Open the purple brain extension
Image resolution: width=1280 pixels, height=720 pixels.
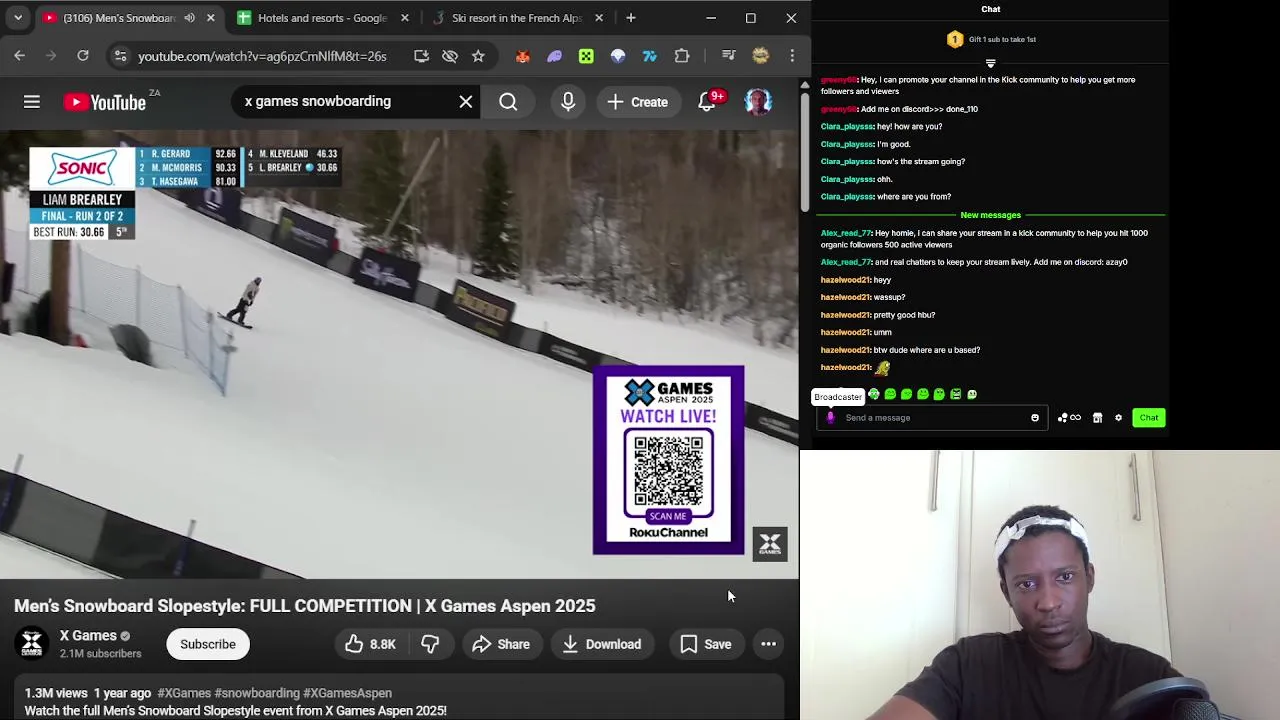554,56
